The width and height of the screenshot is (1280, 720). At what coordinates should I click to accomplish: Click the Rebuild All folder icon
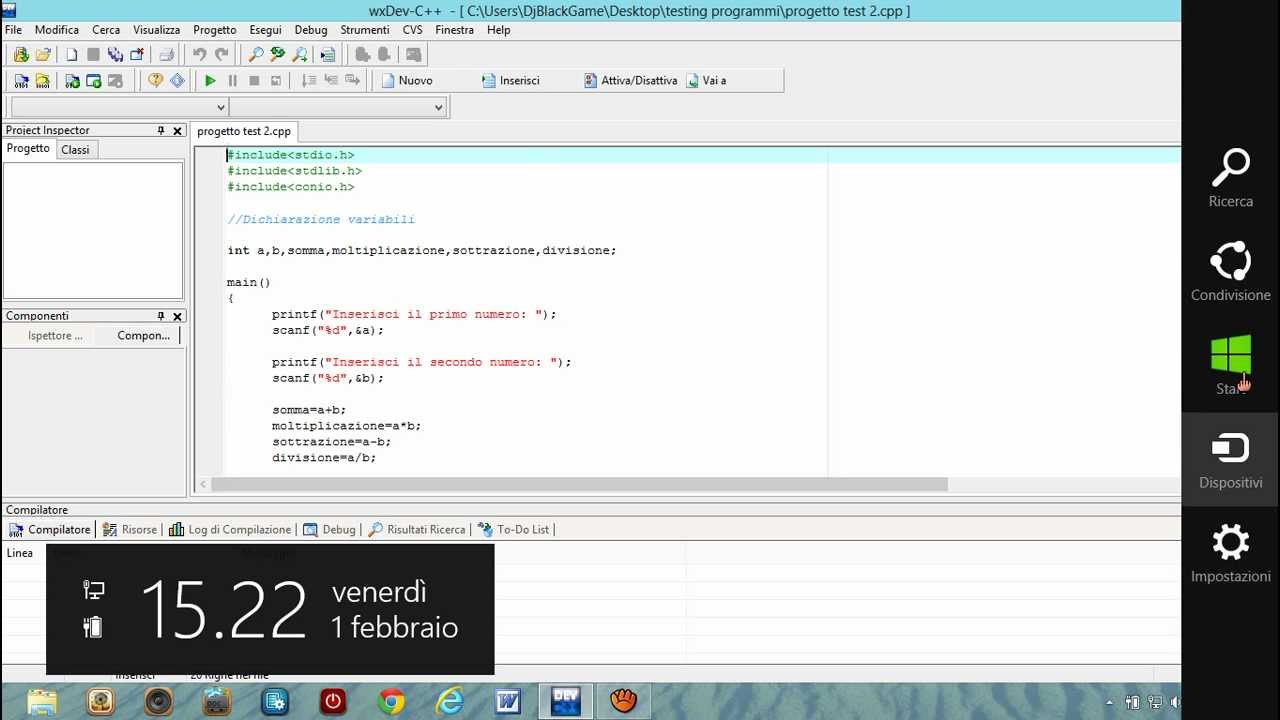click(43, 81)
